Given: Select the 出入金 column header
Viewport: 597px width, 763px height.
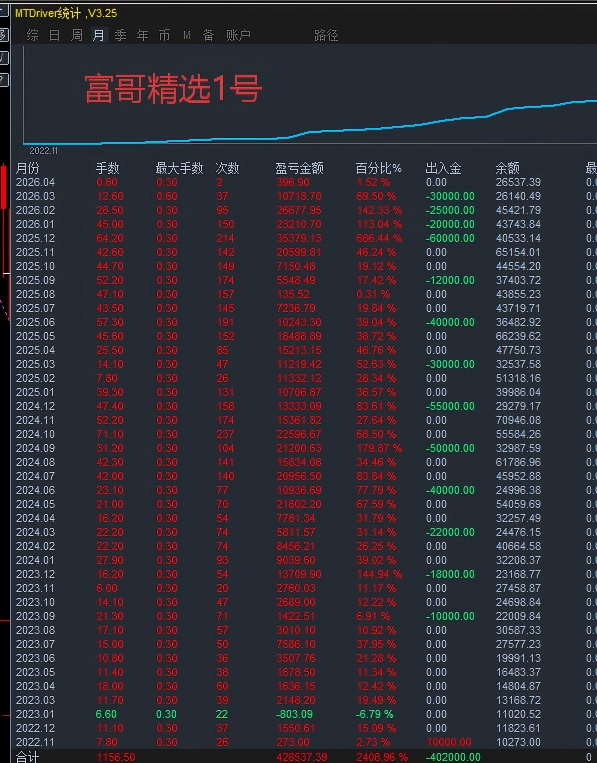Looking at the screenshot, I should point(443,168).
